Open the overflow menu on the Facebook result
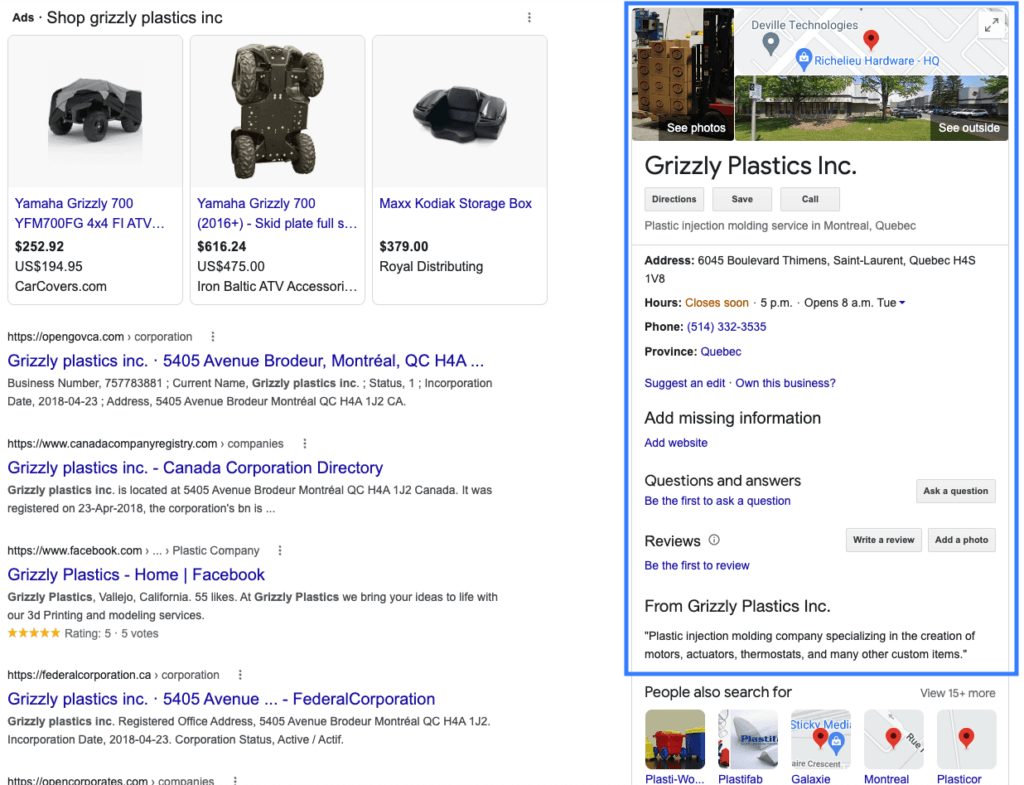This screenshot has width=1024, height=785. (x=279, y=550)
